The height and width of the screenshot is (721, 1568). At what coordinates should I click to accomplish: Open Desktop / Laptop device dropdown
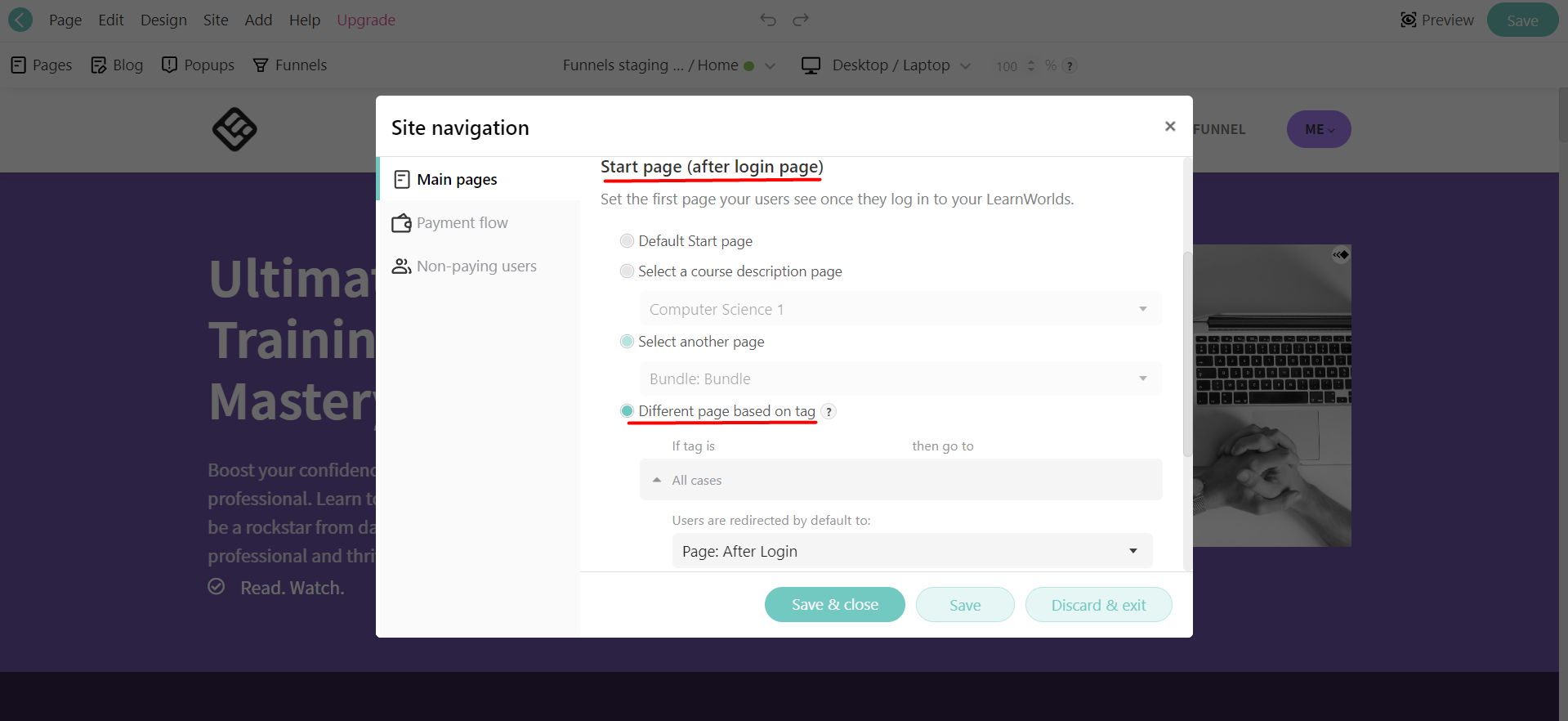tap(901, 65)
